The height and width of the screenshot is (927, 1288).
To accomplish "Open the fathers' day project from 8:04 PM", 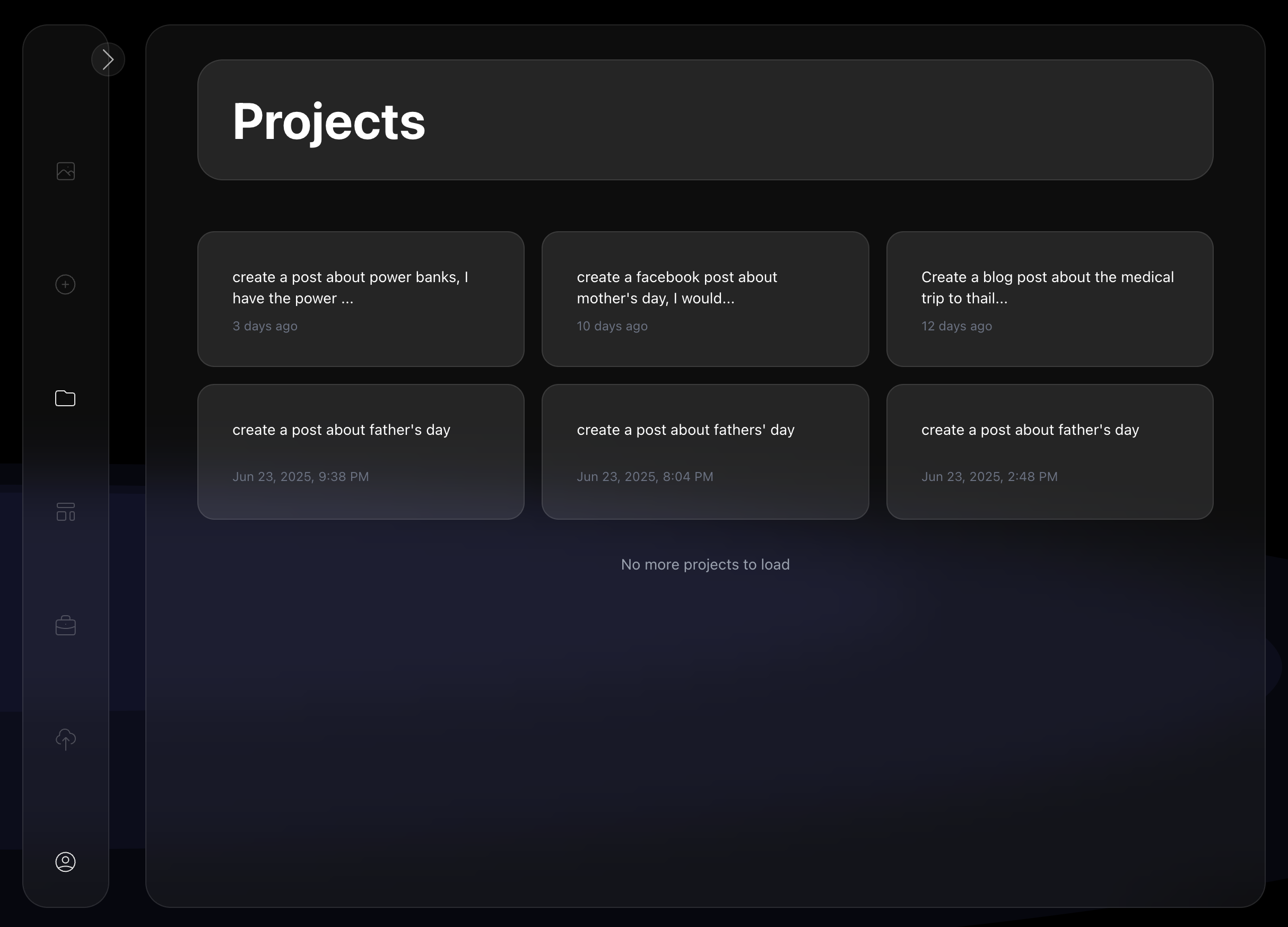I will [705, 452].
